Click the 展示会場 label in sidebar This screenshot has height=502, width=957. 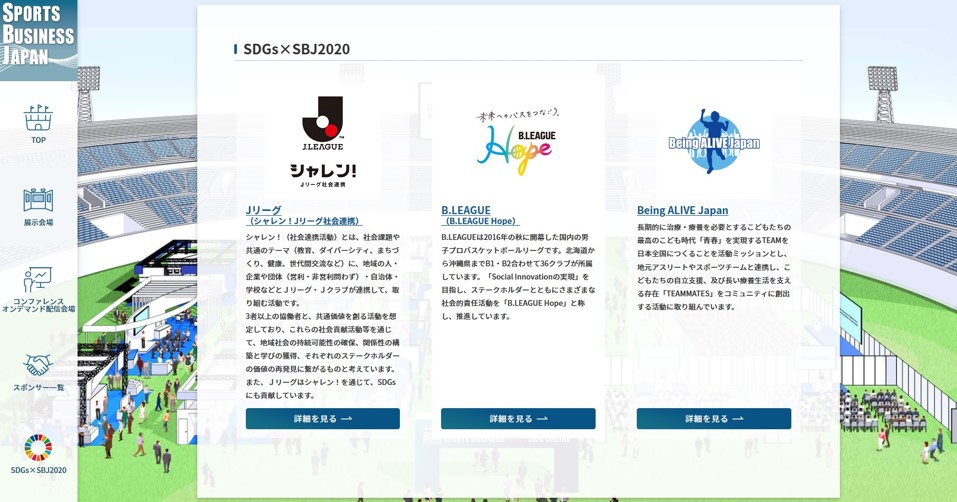pyautogui.click(x=38, y=222)
